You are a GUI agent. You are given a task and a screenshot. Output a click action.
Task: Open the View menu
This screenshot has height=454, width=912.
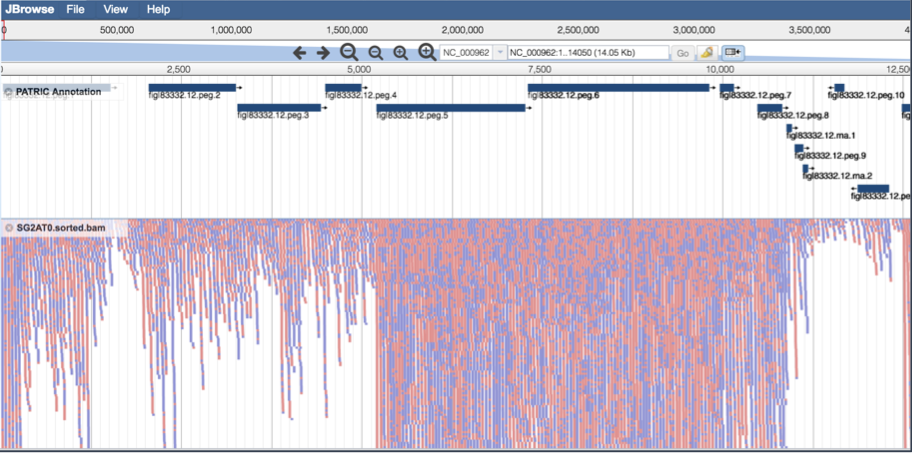pyautogui.click(x=115, y=9)
